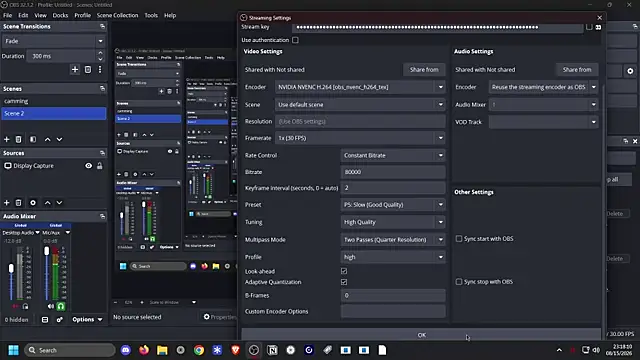Toggle Display Capture visibility eye
640x360 pixels.
pos(89,166)
